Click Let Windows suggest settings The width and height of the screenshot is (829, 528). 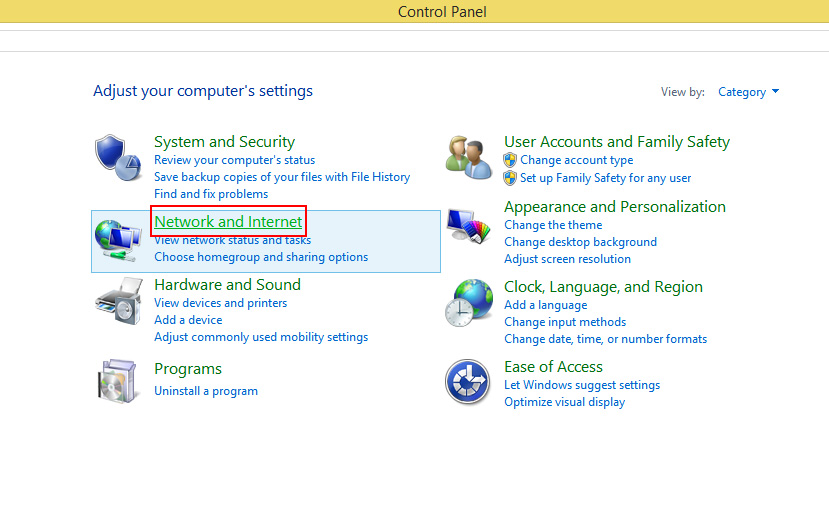[x=582, y=385]
